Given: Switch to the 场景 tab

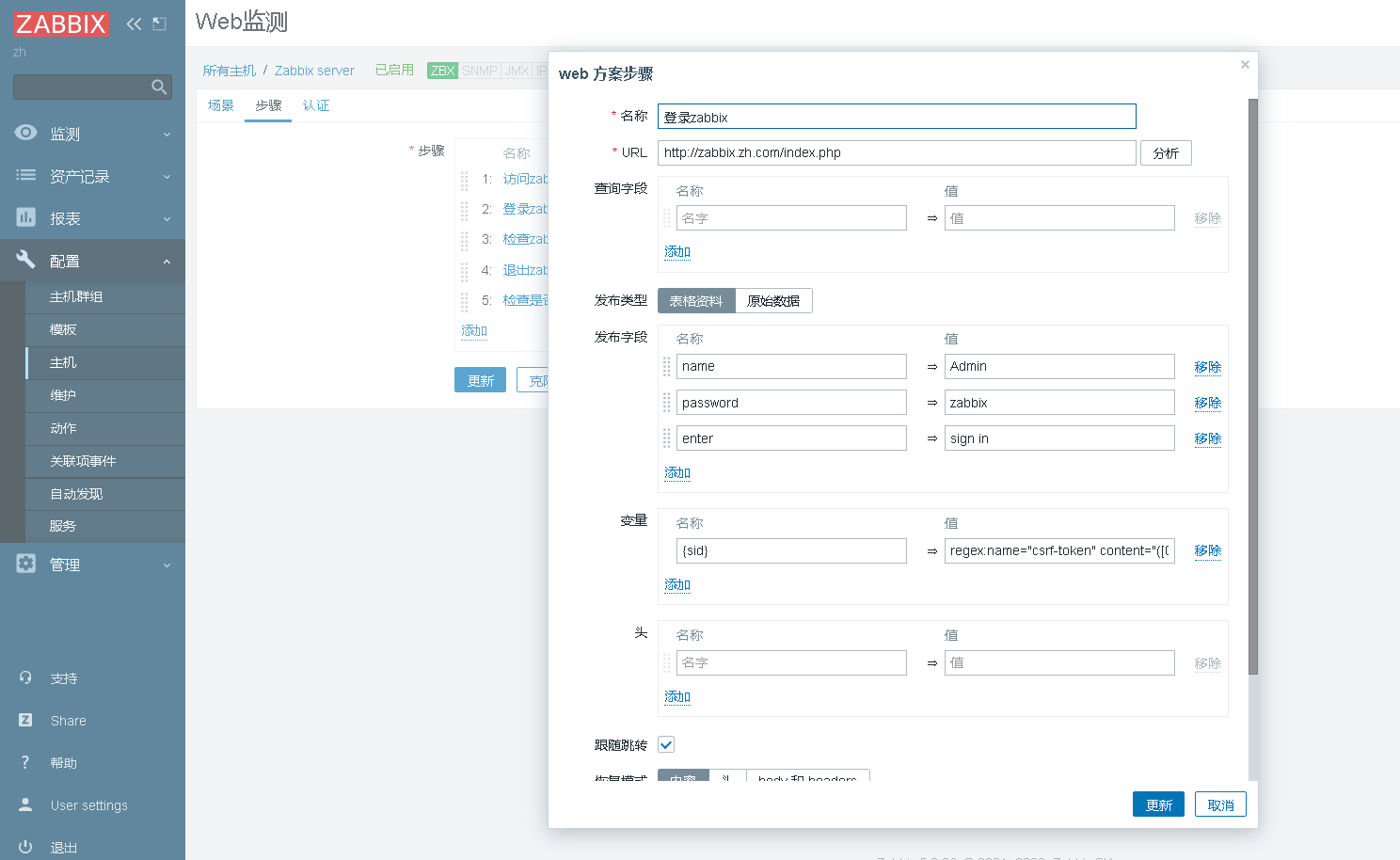Looking at the screenshot, I should [221, 105].
